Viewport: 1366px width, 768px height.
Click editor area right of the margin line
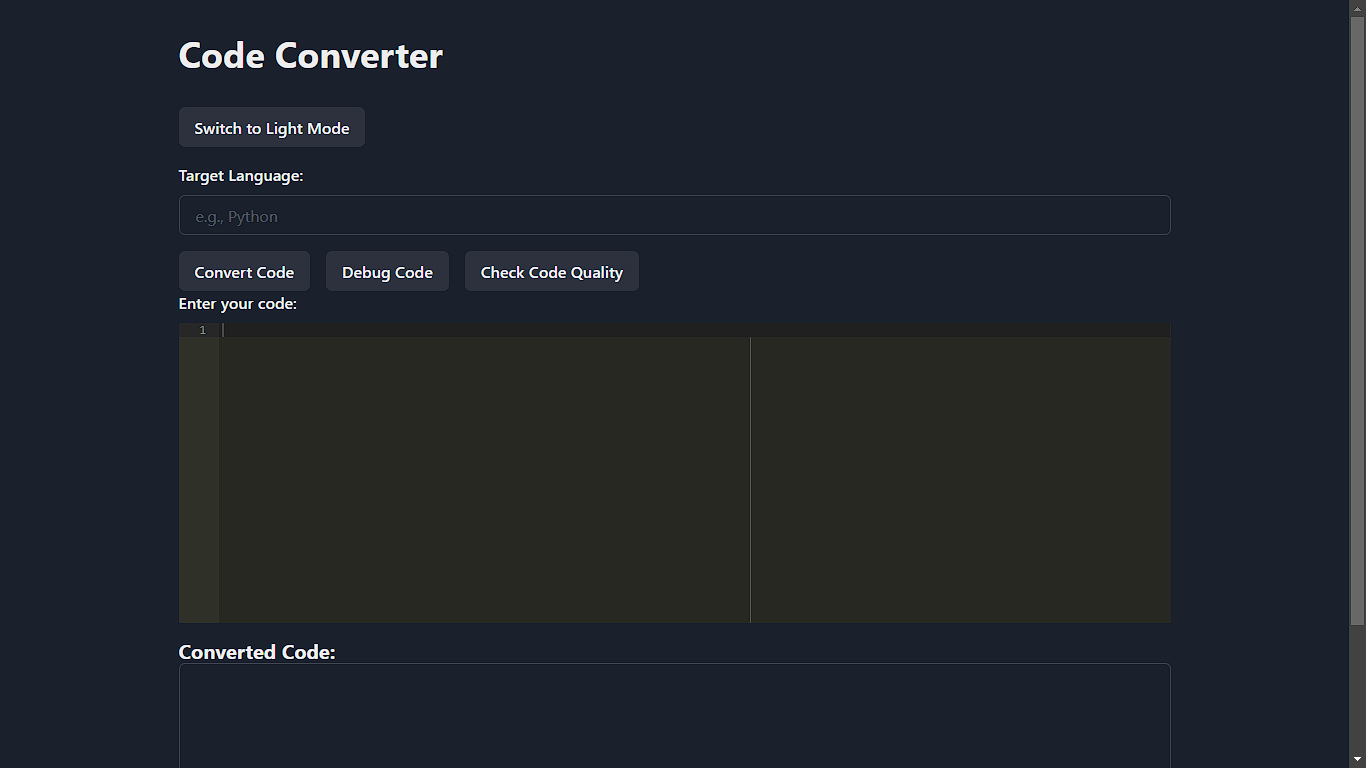(x=961, y=480)
